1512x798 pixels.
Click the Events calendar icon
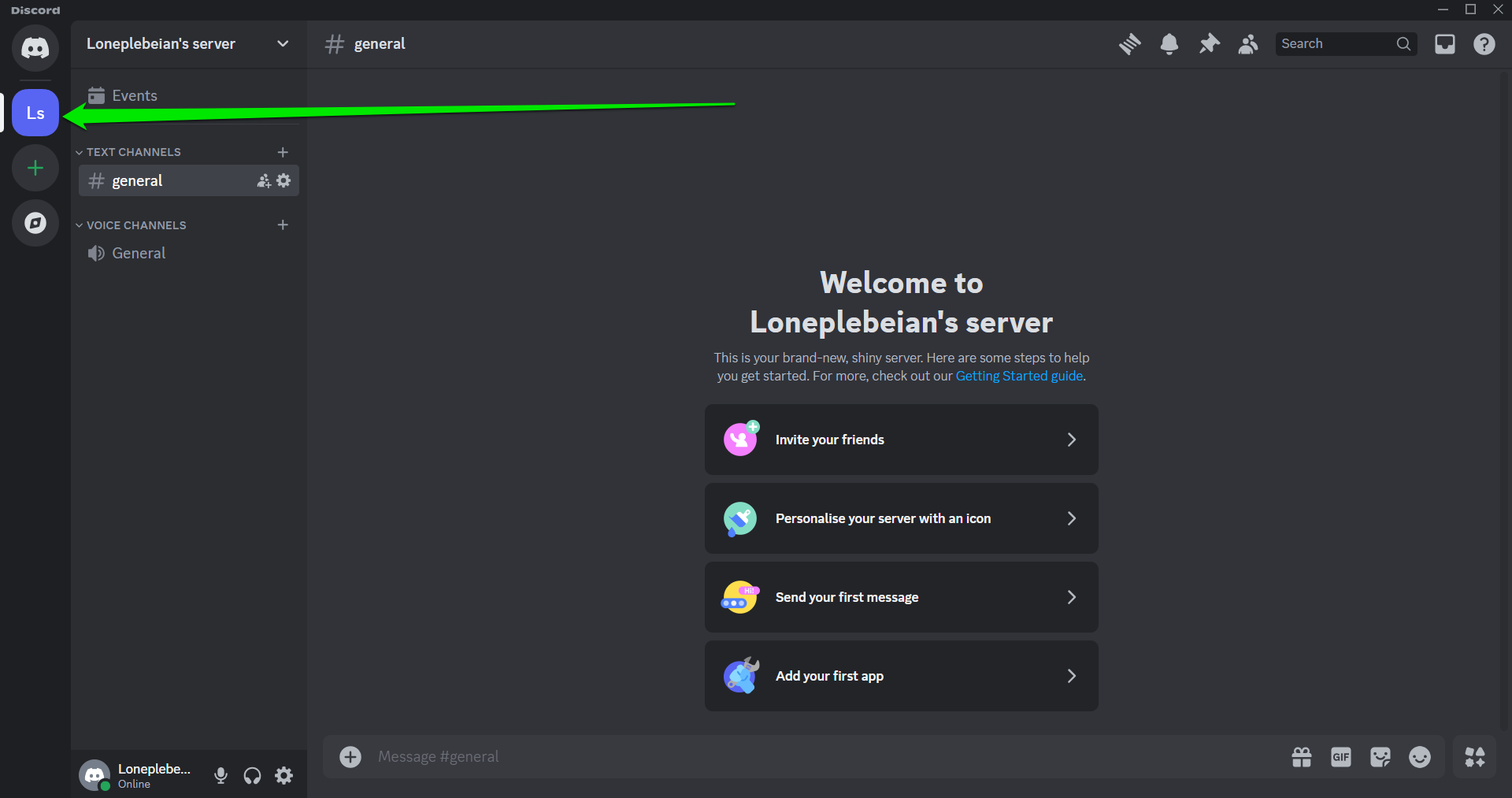pyautogui.click(x=97, y=95)
